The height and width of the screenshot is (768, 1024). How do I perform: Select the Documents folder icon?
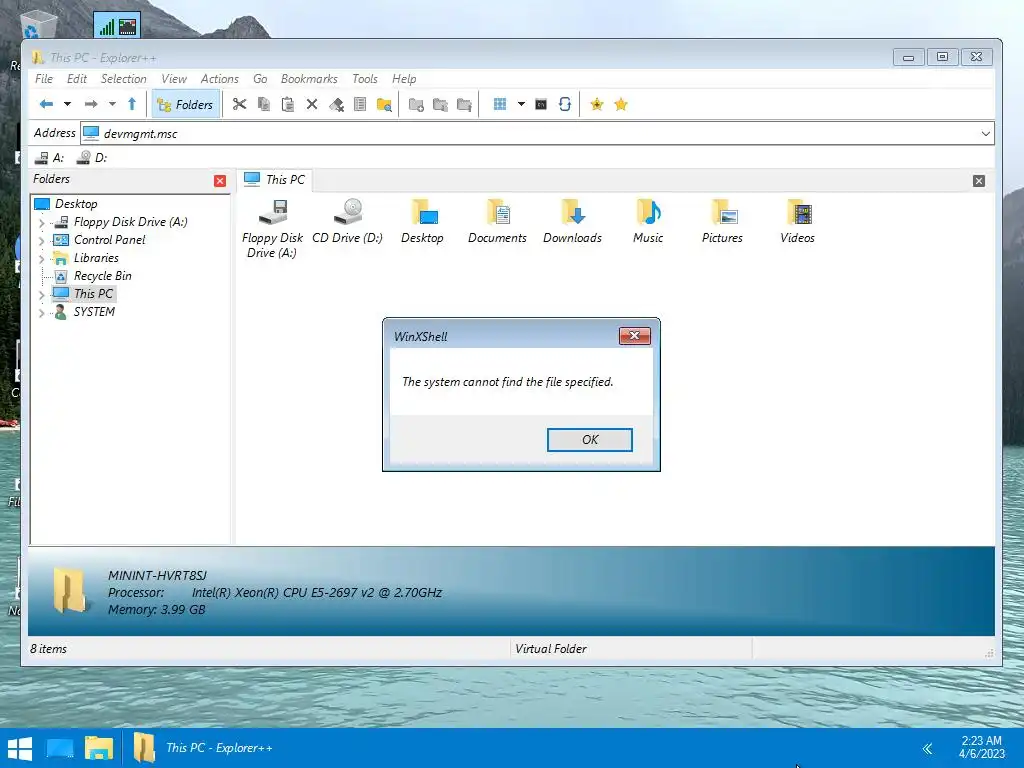[x=497, y=221]
